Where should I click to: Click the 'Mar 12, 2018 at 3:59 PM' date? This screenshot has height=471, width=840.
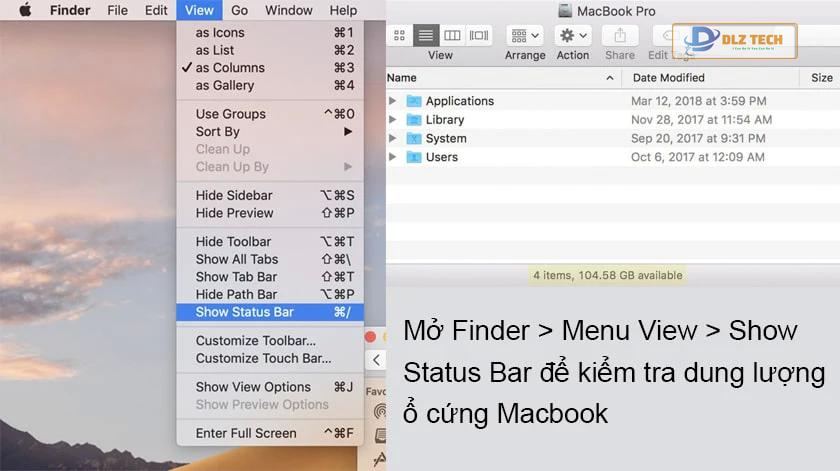[699, 101]
